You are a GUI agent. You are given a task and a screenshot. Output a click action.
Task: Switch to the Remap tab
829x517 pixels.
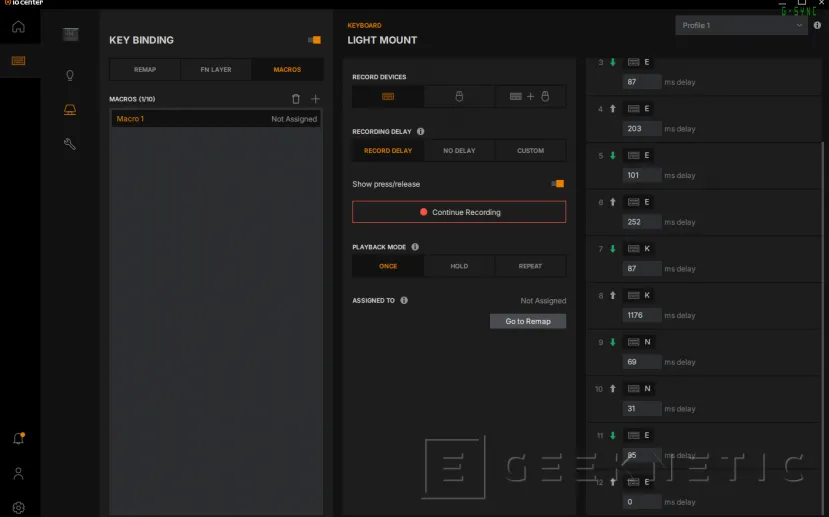(145, 70)
